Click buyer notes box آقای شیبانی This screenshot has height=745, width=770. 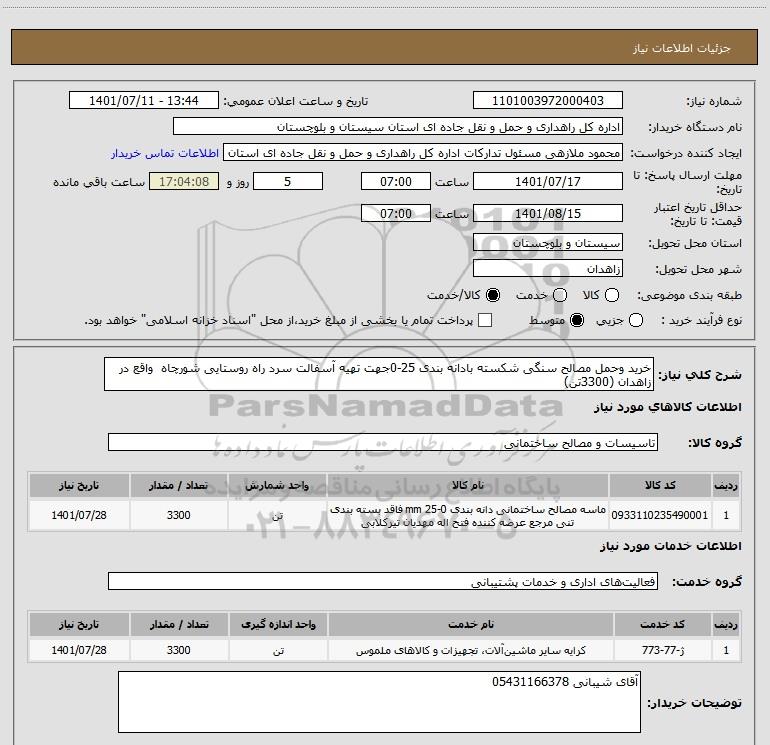[379, 702]
